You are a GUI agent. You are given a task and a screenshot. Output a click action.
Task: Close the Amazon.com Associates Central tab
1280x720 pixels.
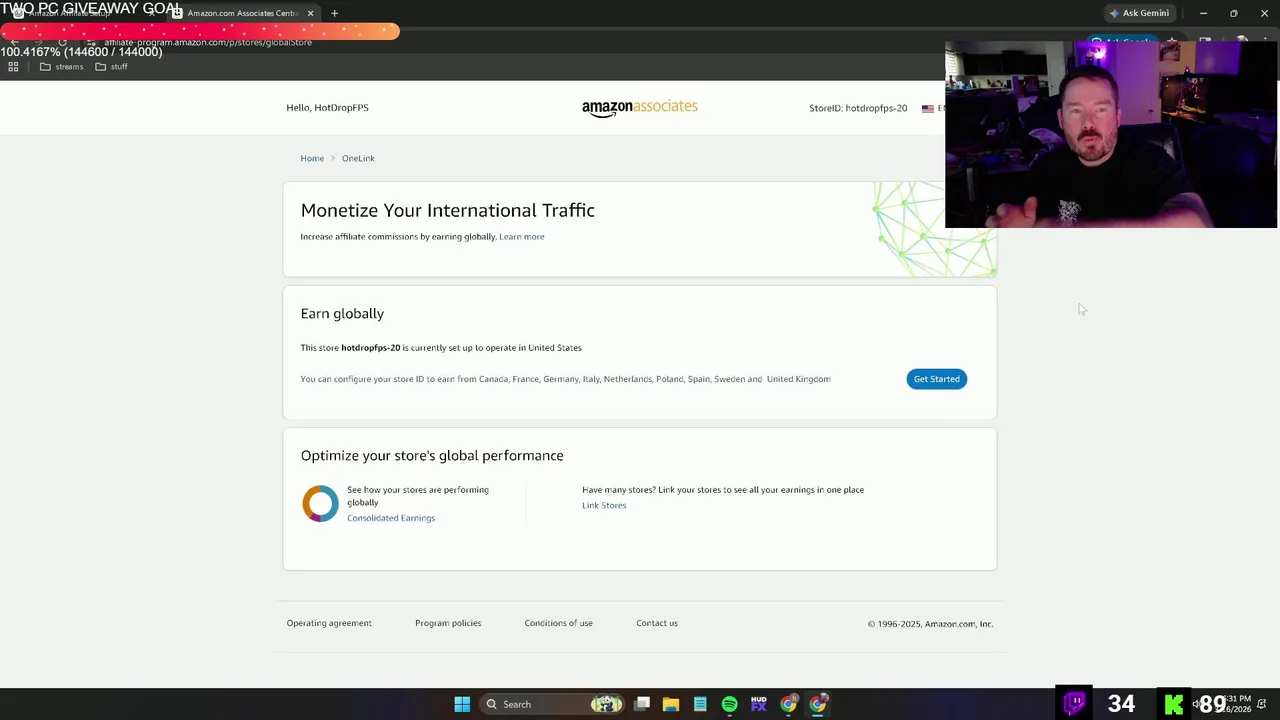click(x=310, y=13)
